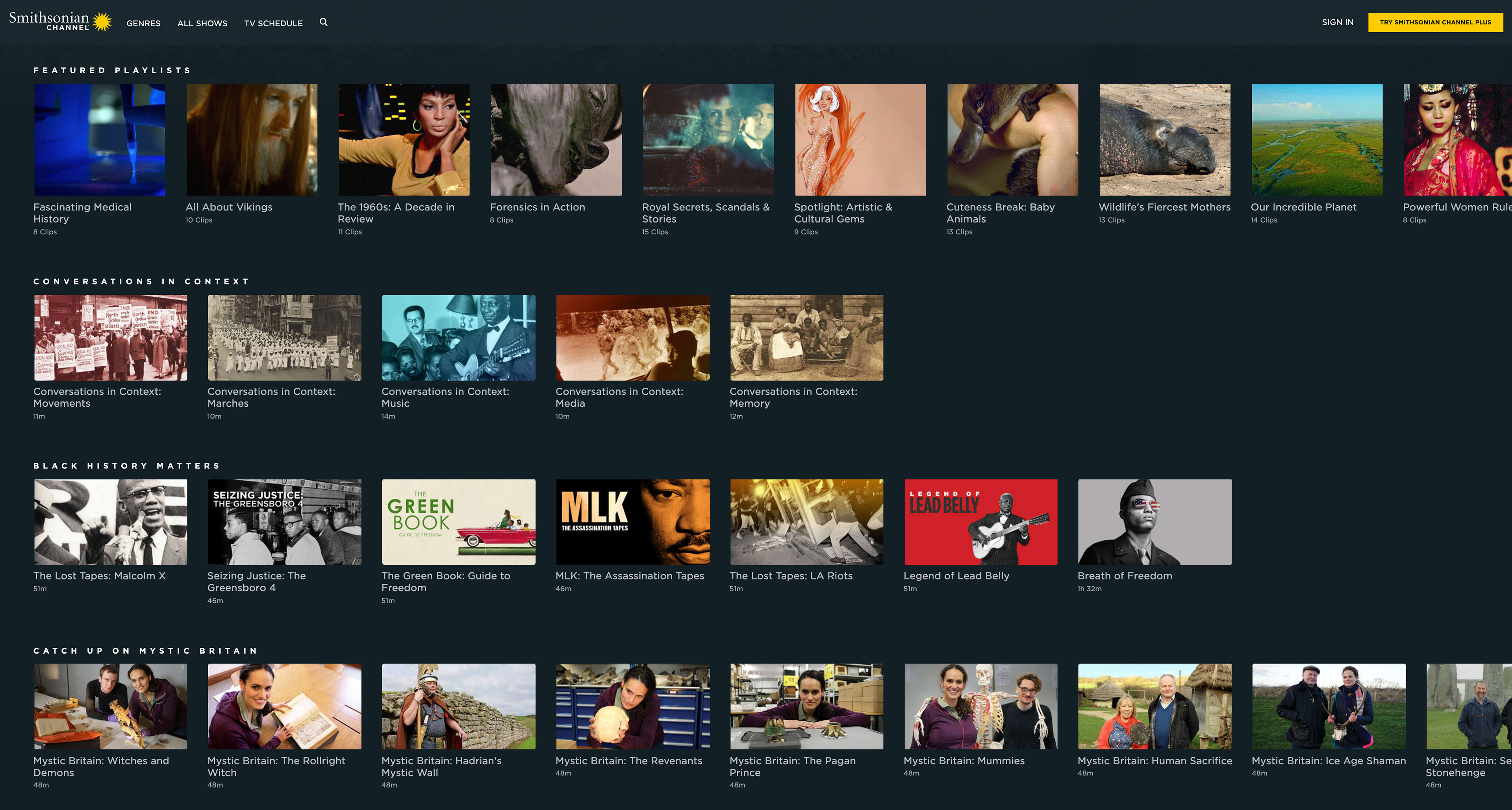1512x810 pixels.
Task: Click "The Lost Tapes: LA Riots" title
Action: tap(791, 576)
